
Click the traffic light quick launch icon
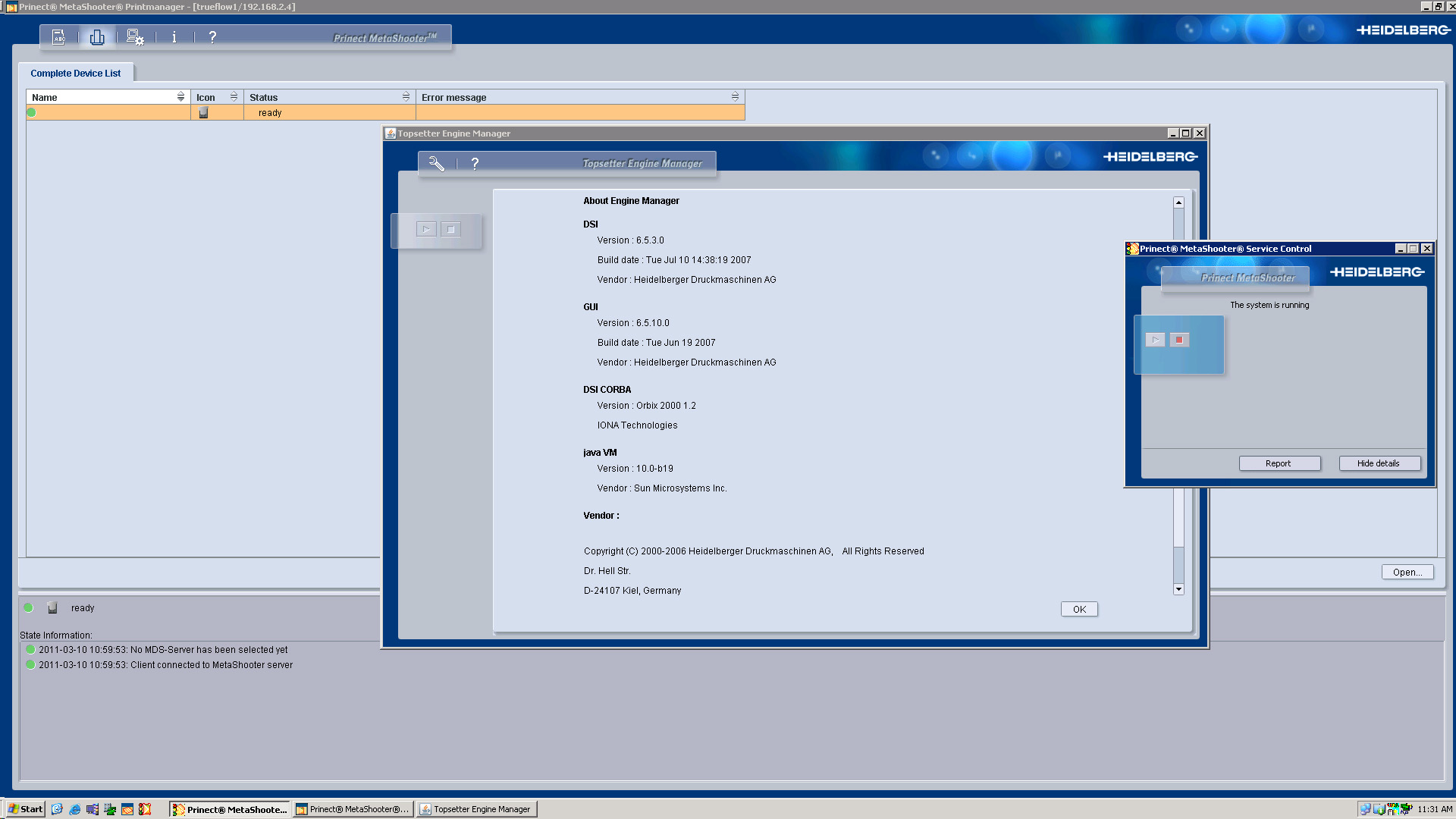pos(145,809)
